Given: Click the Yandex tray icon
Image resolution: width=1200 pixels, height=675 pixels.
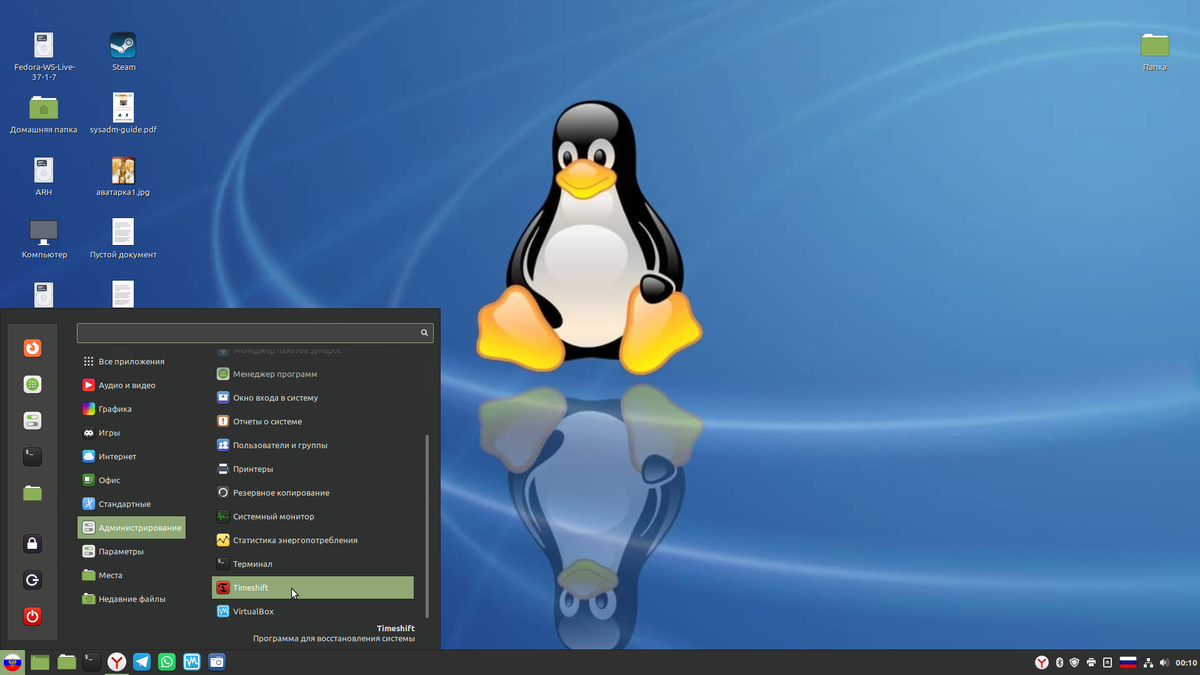Looking at the screenshot, I should click(1041, 662).
